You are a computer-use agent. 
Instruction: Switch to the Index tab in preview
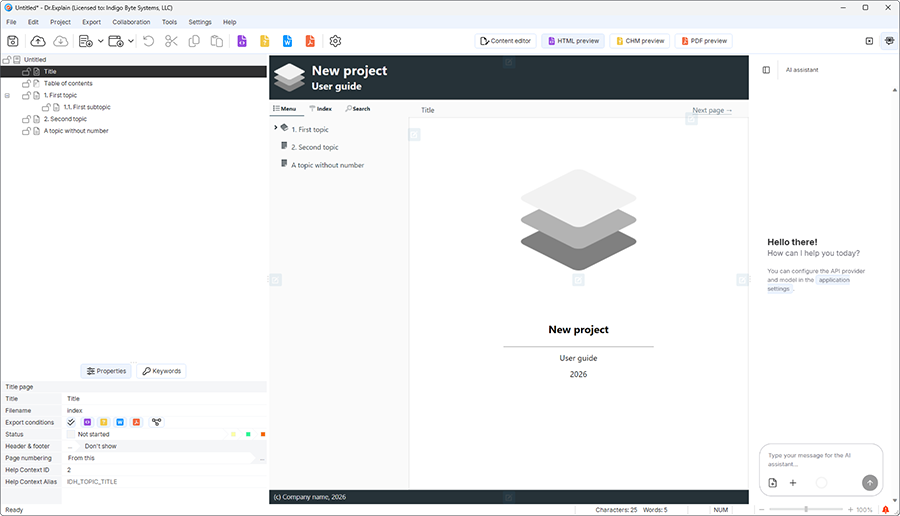(320, 108)
